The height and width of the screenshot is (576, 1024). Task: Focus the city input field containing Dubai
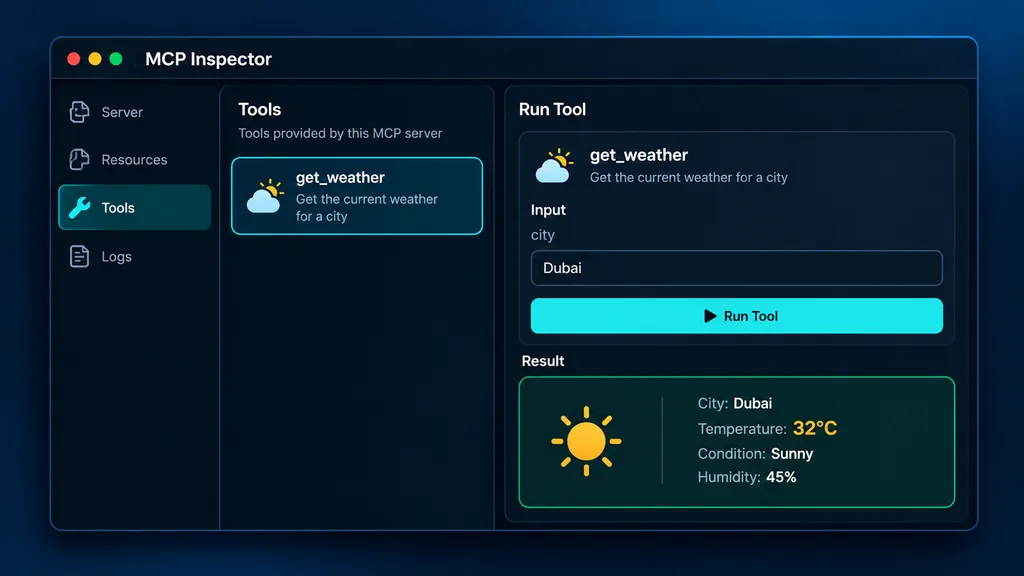click(737, 268)
